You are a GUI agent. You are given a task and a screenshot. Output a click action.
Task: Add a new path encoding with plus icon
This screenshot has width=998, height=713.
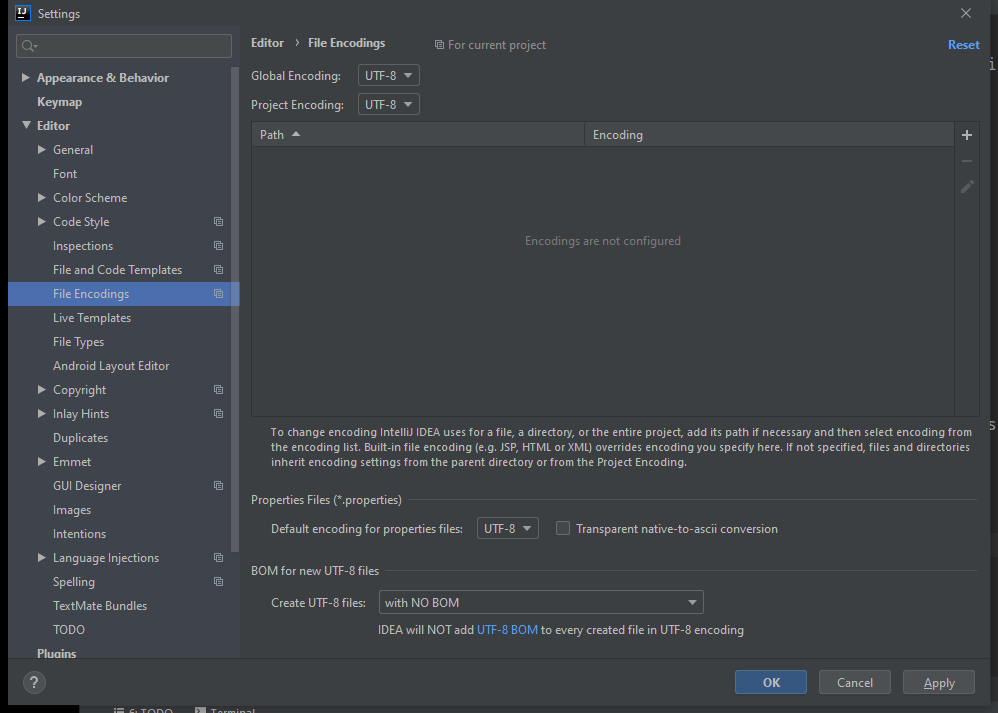coord(967,135)
